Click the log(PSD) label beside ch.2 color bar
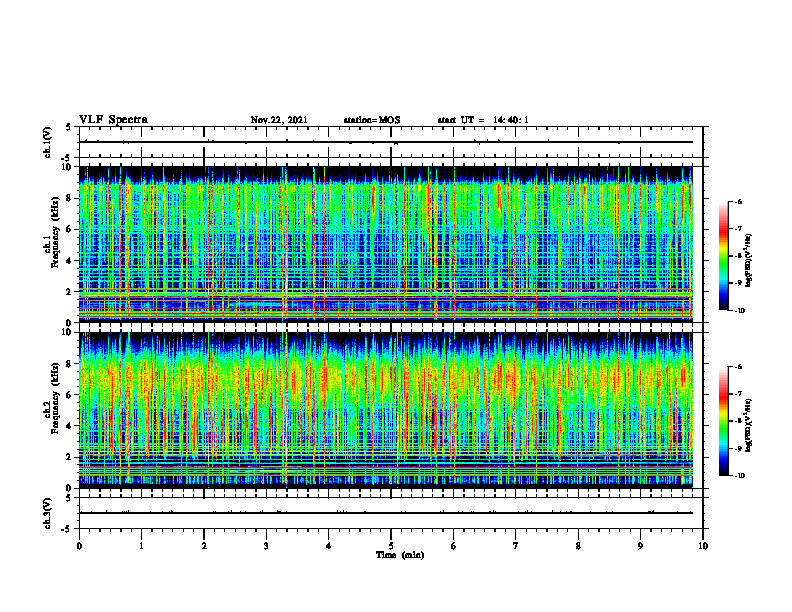The height and width of the screenshot is (612, 792). point(749,425)
